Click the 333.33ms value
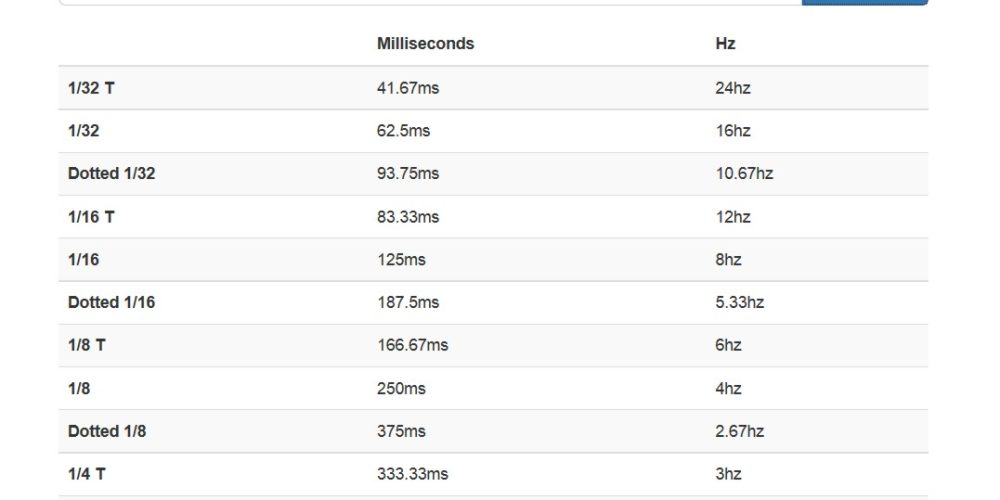Screen dimensions: 1000x500 click(x=412, y=474)
